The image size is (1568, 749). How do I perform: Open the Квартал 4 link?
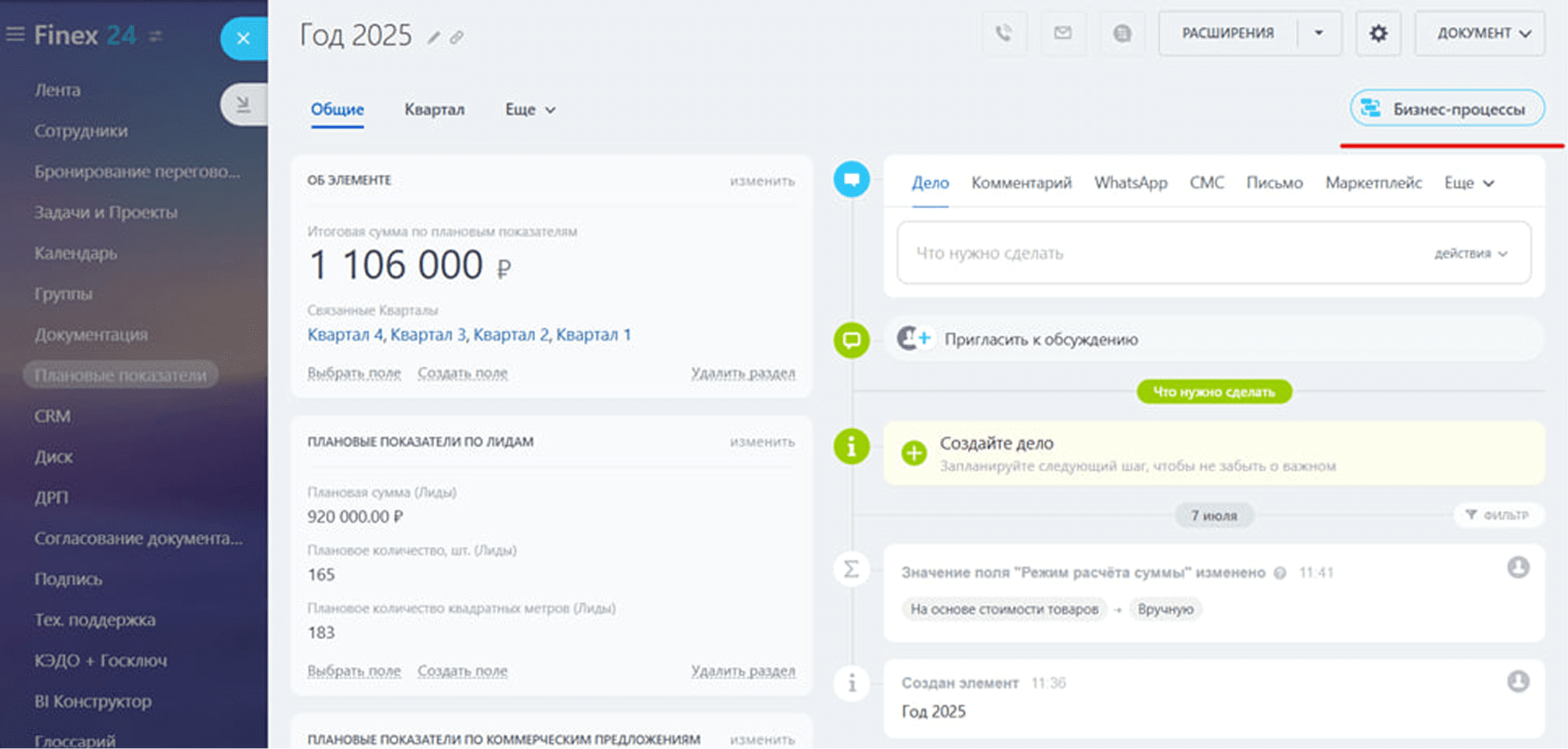[x=344, y=335]
